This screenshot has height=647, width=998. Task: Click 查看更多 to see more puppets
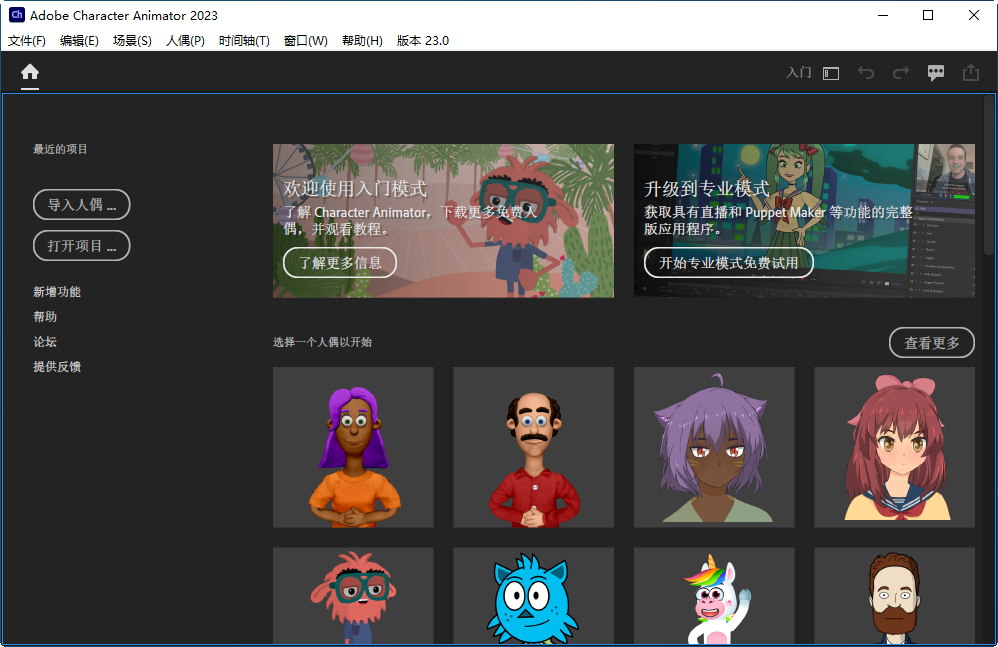tap(931, 342)
